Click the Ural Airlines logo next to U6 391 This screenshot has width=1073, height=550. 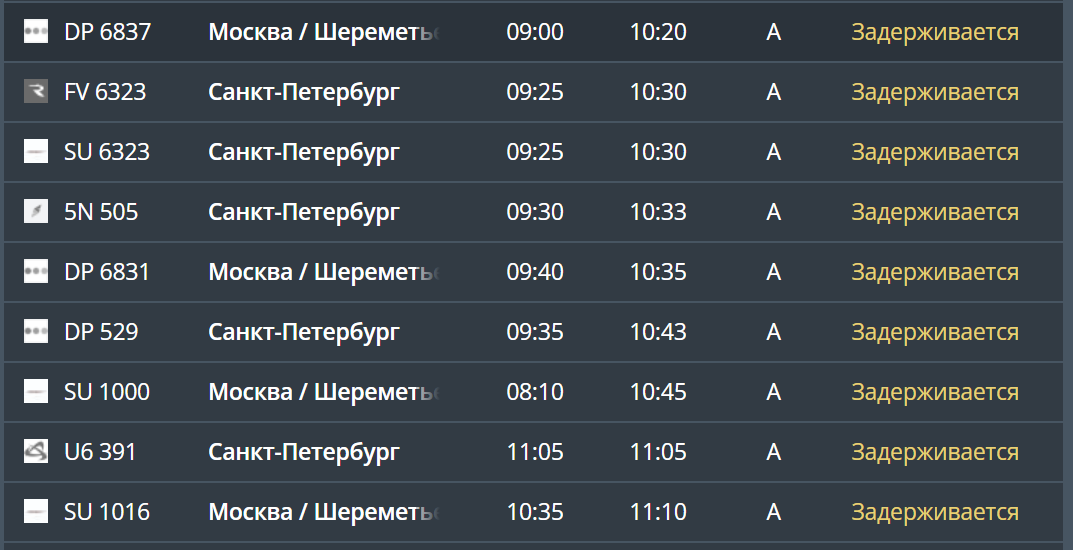[36, 452]
